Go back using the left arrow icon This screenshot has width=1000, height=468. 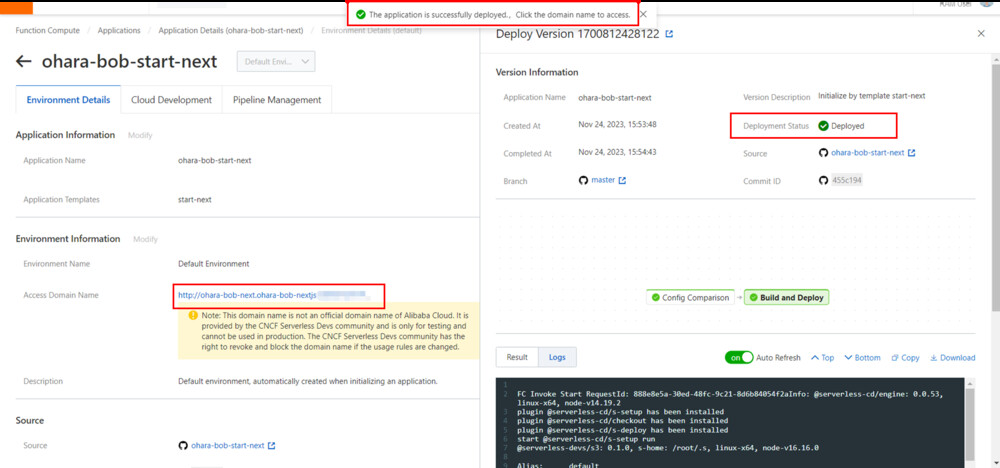pos(24,61)
